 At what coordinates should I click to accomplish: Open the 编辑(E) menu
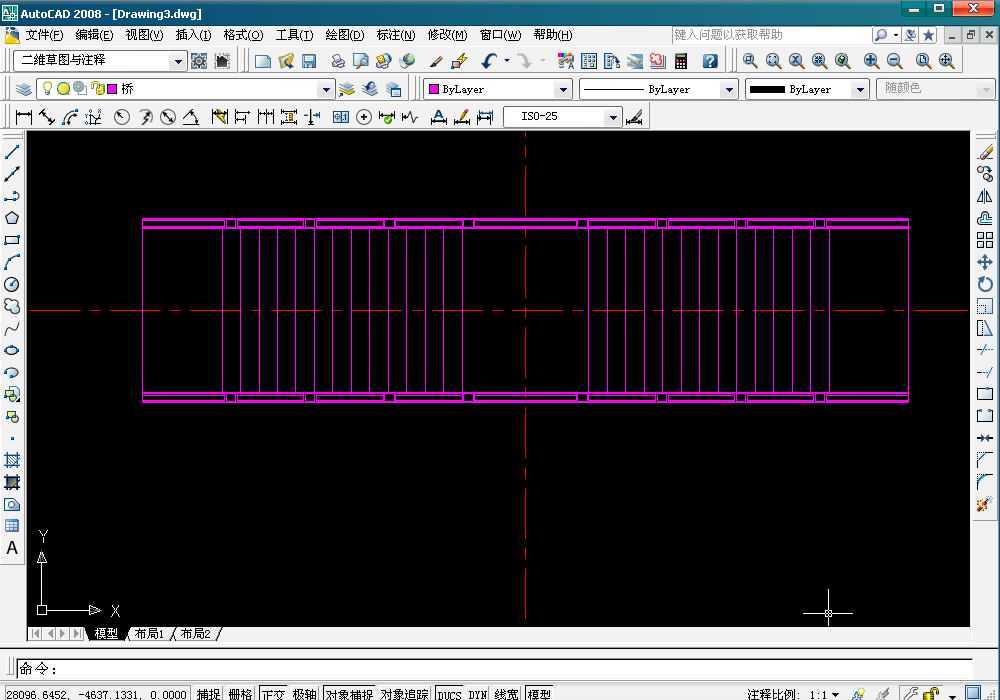(x=94, y=34)
